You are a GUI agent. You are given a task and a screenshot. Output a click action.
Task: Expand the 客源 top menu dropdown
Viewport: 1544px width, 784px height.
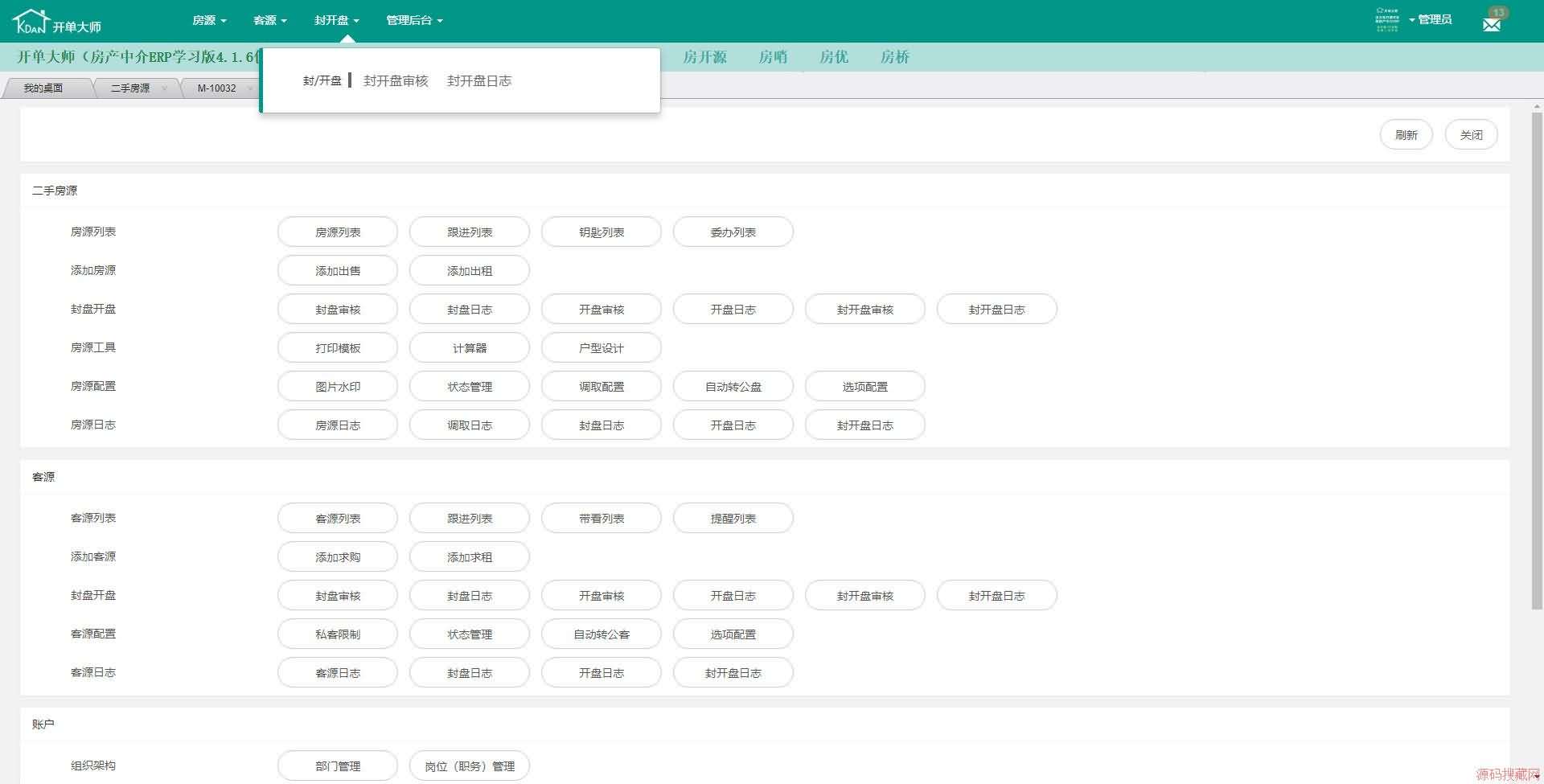click(x=270, y=20)
